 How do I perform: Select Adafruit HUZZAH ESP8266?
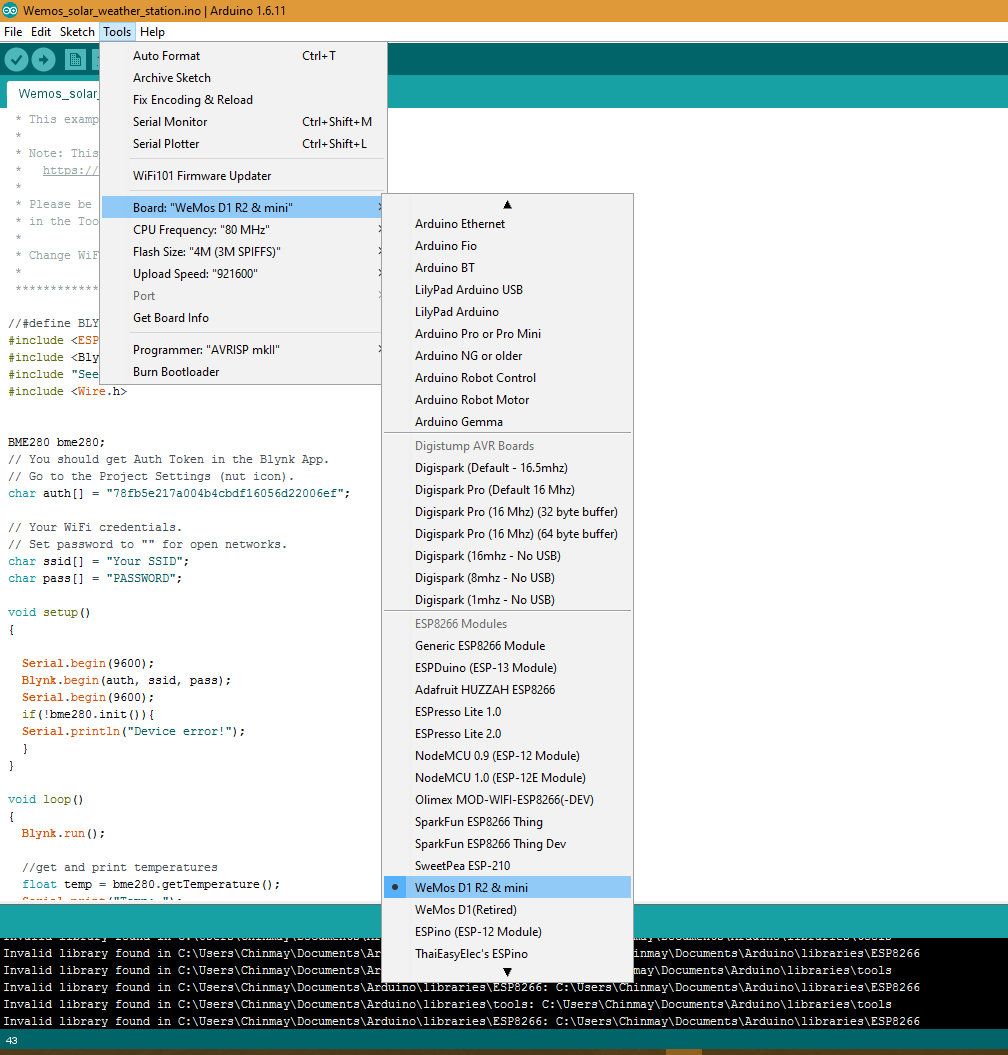(507, 690)
